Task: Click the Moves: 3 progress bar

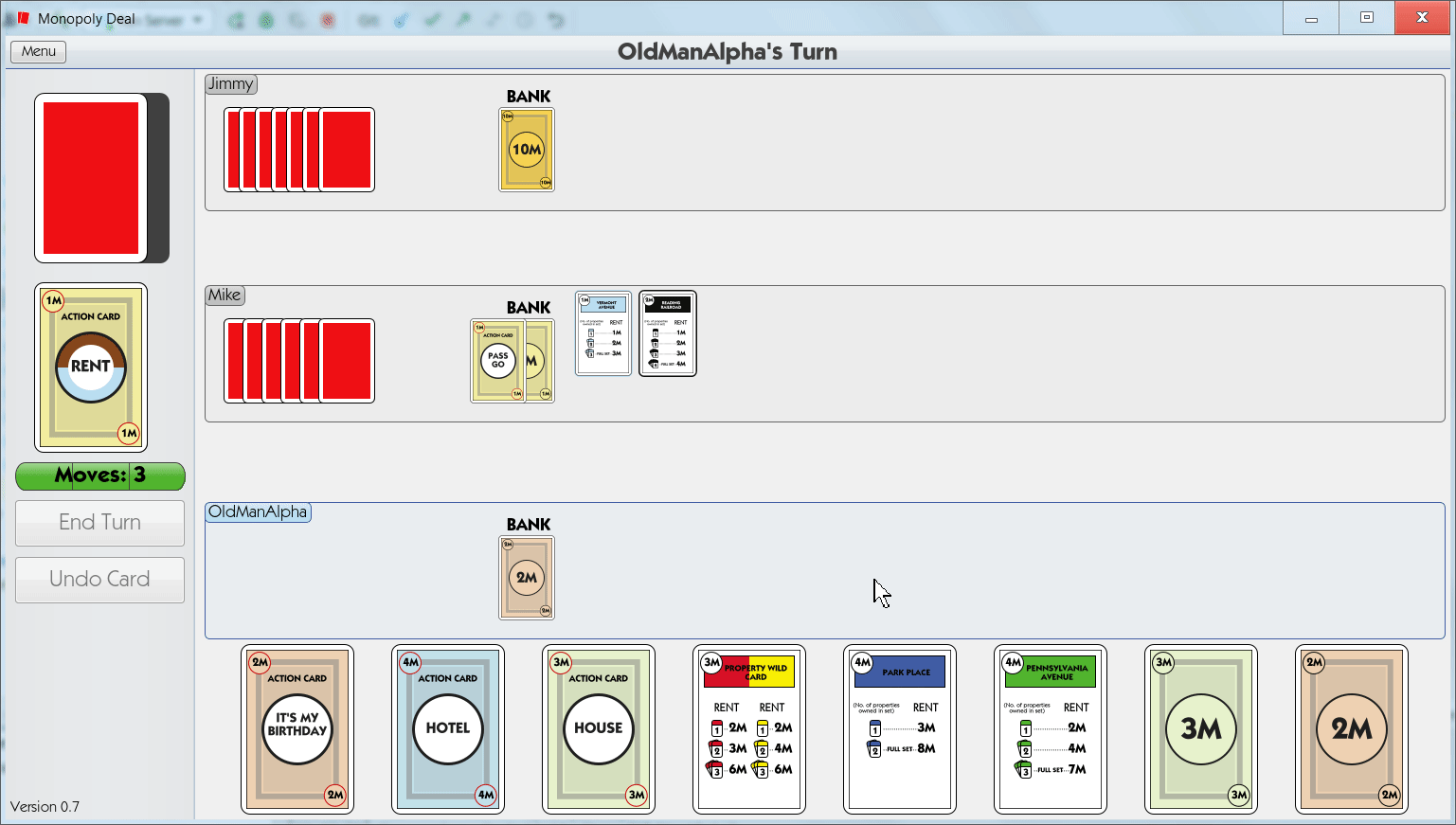Action: tap(99, 475)
